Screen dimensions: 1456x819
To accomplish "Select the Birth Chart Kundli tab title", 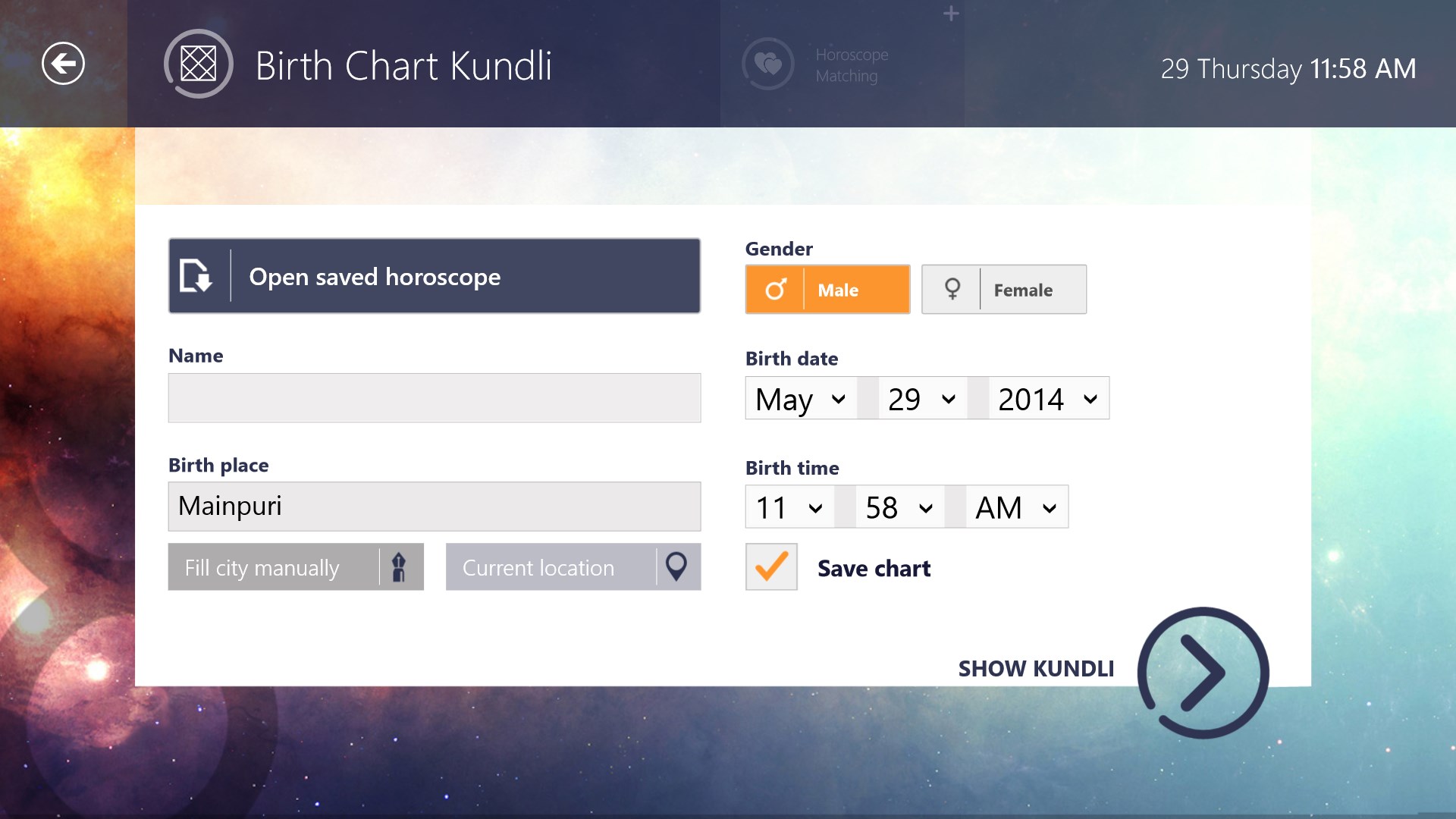I will click(x=403, y=65).
